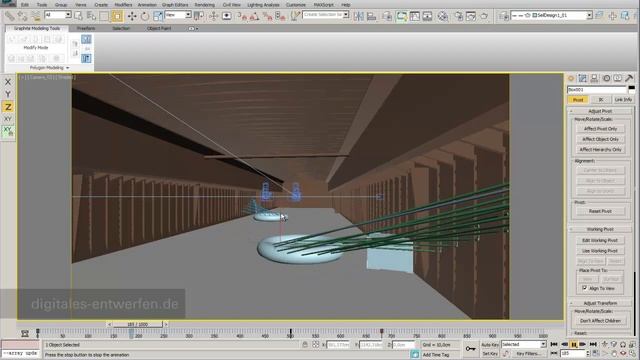The width and height of the screenshot is (640, 360).
Task: Click the Key Filters button
Action: (528, 353)
